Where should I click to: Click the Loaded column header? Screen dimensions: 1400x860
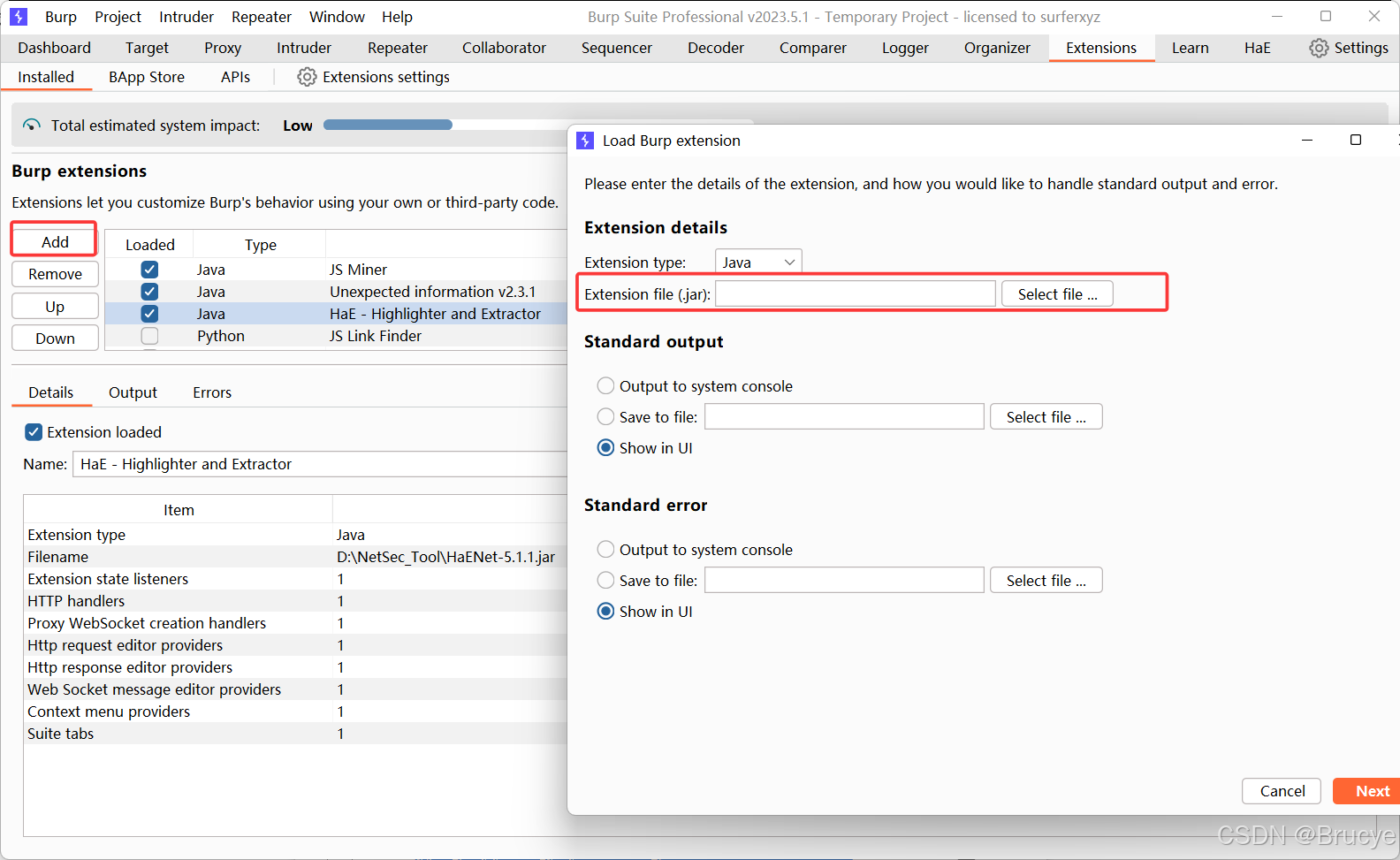click(x=149, y=245)
